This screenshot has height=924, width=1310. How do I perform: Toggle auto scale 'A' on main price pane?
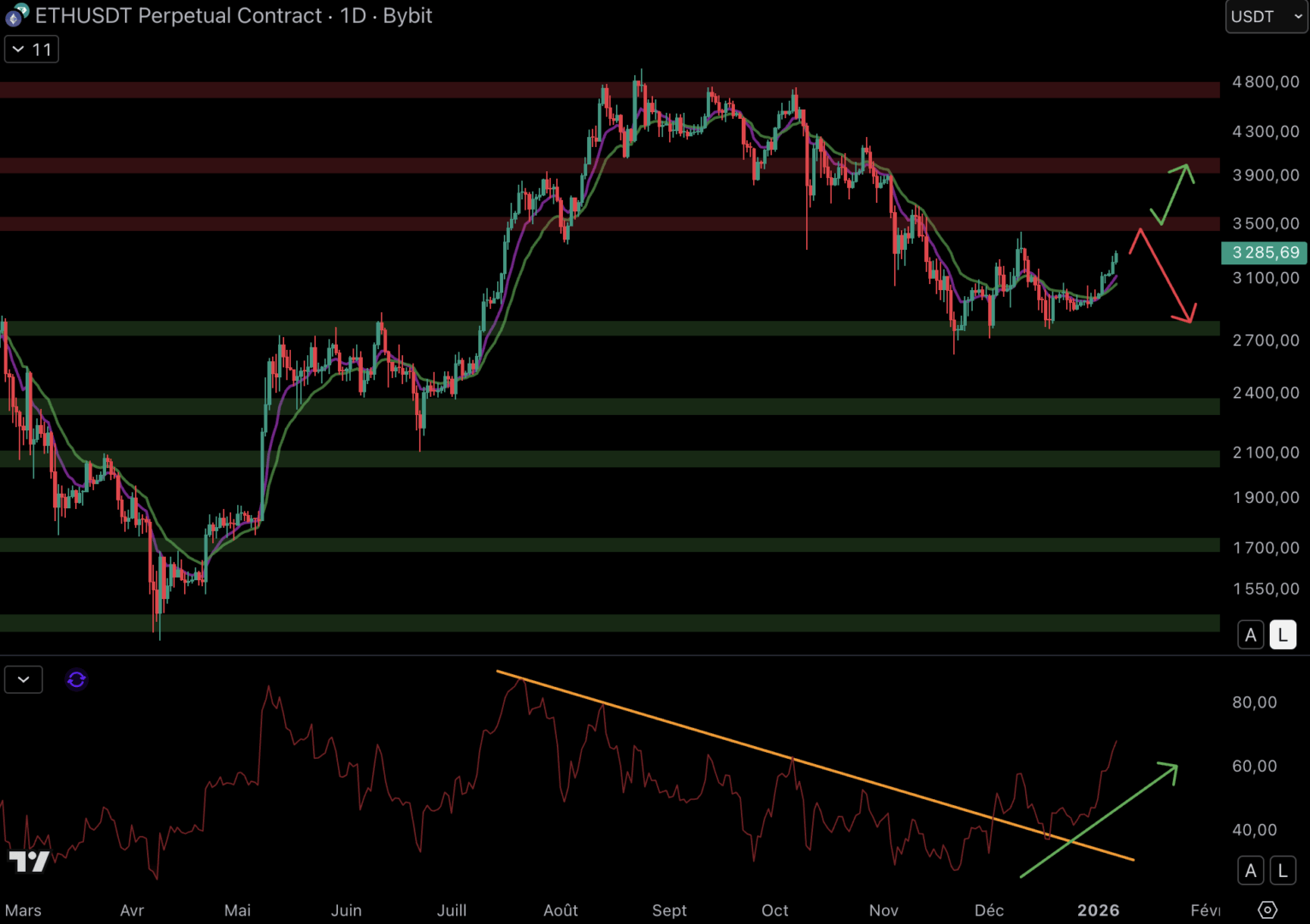1250,635
